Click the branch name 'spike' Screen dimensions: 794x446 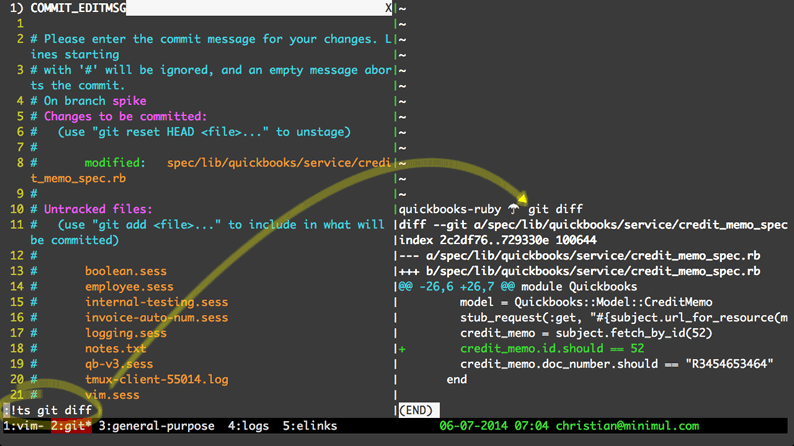tap(129, 101)
